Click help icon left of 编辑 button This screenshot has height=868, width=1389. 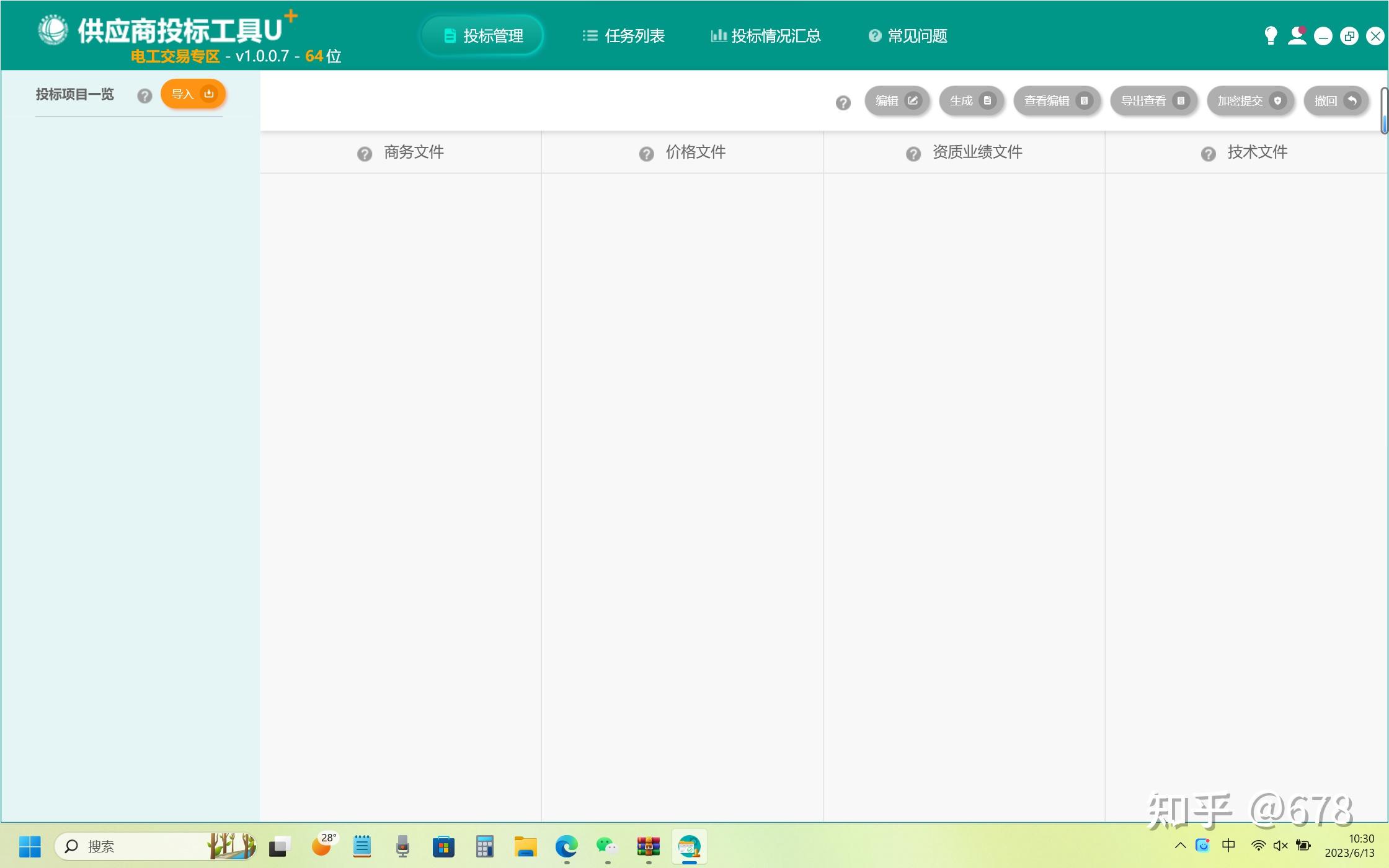coord(843,103)
